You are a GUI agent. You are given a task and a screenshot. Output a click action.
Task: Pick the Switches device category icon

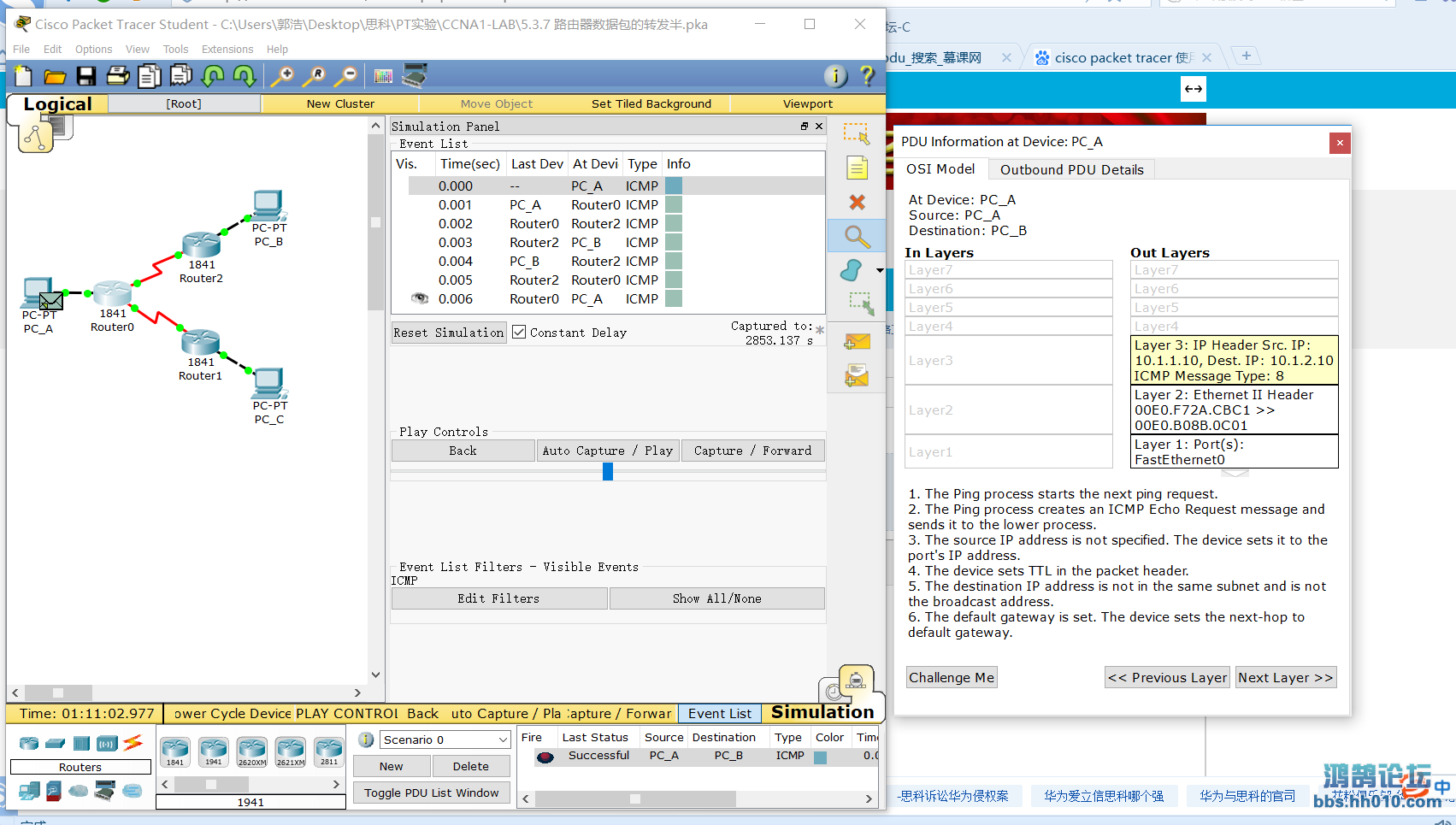[x=56, y=743]
